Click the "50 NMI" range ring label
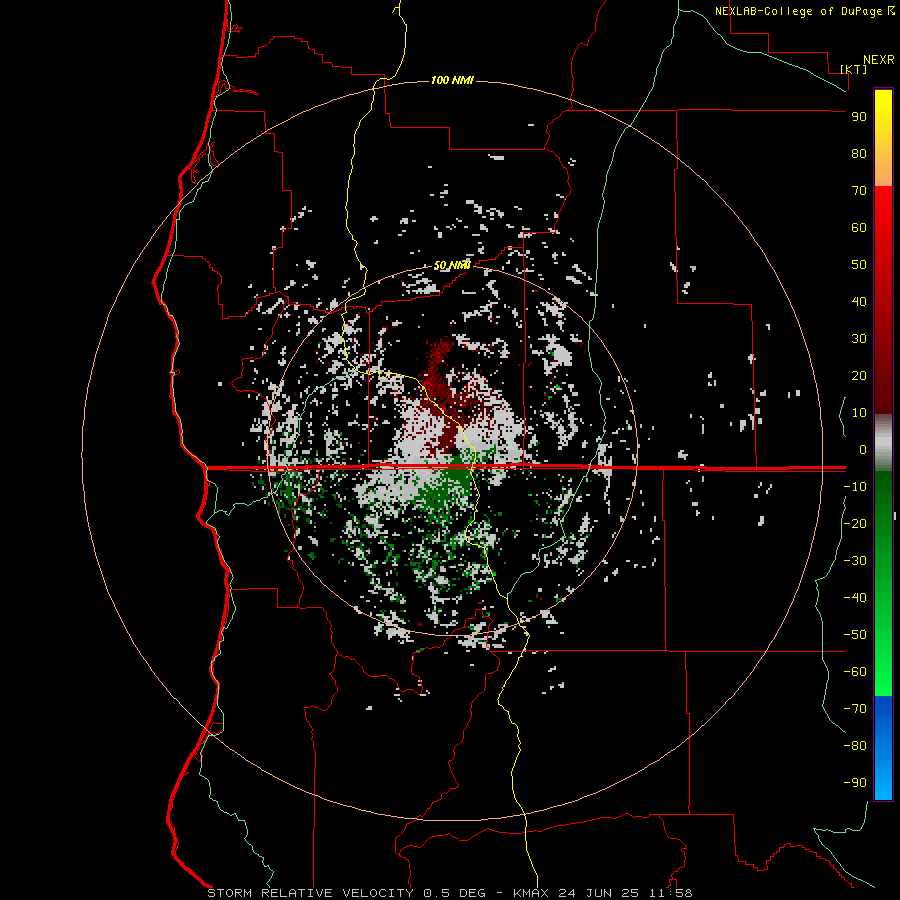 452,265
